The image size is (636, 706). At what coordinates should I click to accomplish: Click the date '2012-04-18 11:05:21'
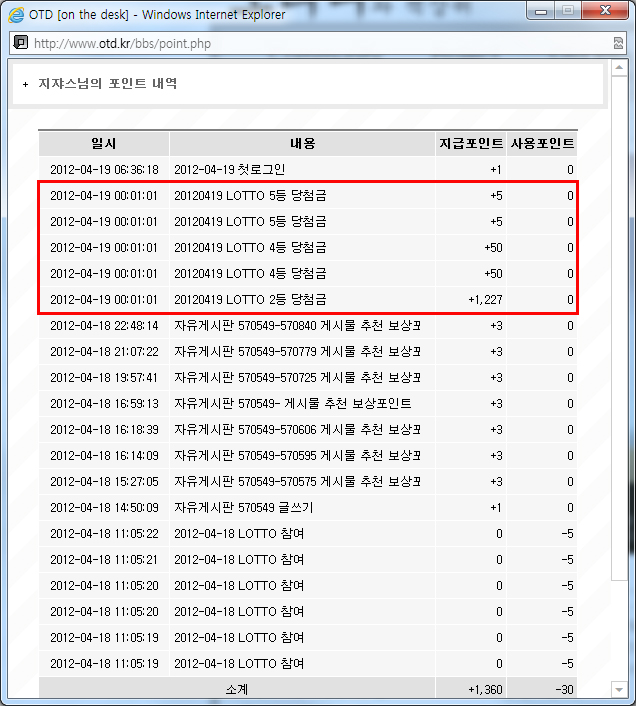[x=104, y=560]
